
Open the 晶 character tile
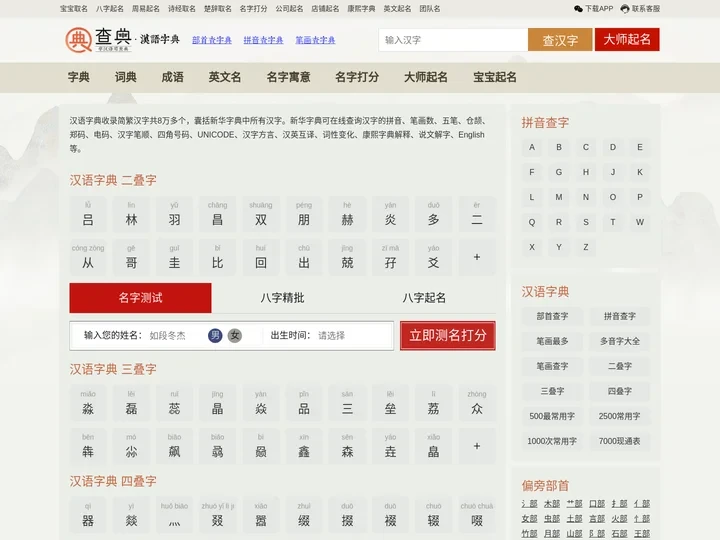(x=218, y=403)
